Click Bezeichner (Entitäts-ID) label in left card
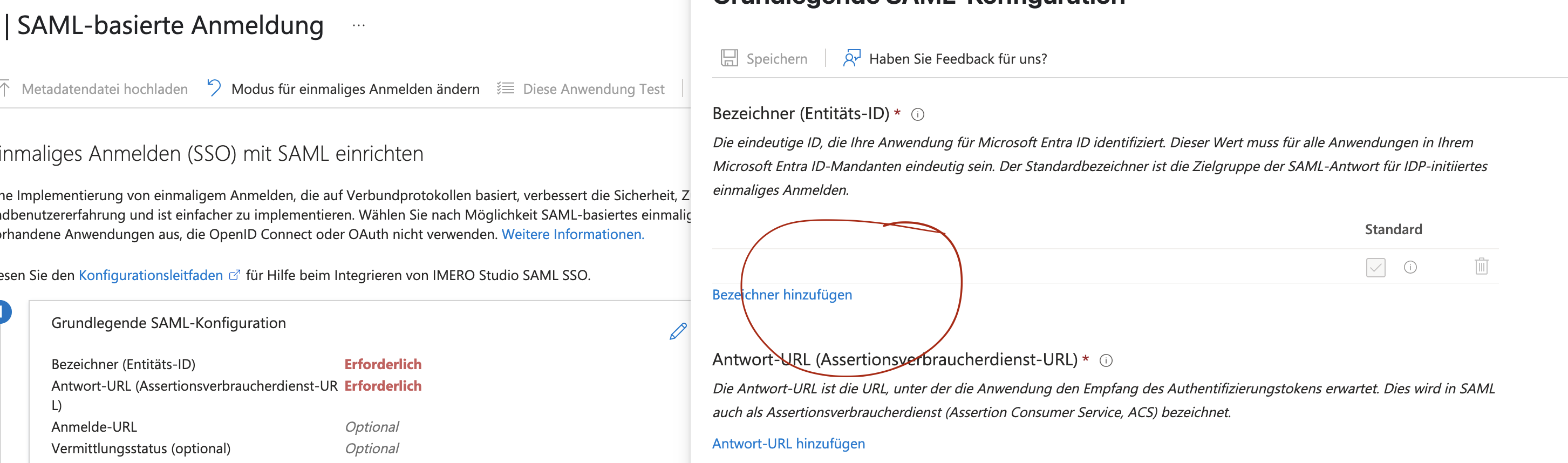 124,364
